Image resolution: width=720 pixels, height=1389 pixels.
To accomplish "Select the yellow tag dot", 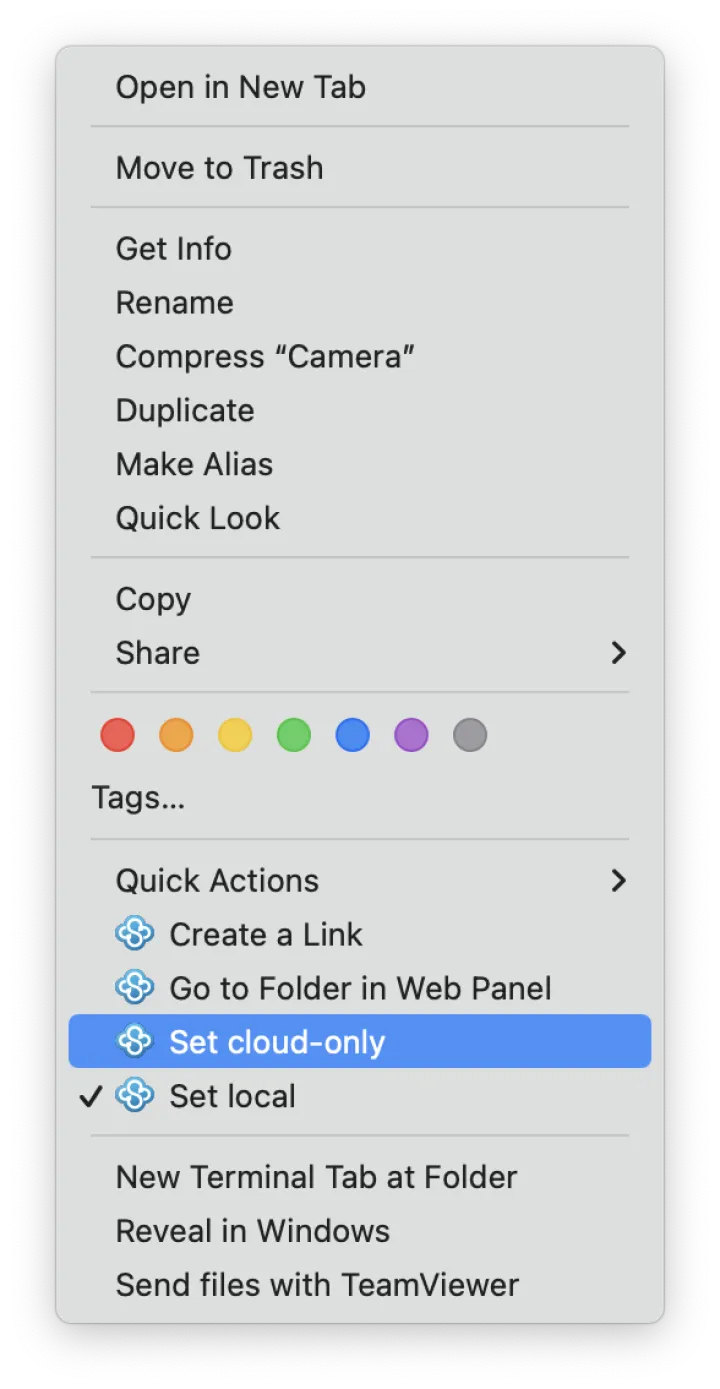I will (x=235, y=735).
